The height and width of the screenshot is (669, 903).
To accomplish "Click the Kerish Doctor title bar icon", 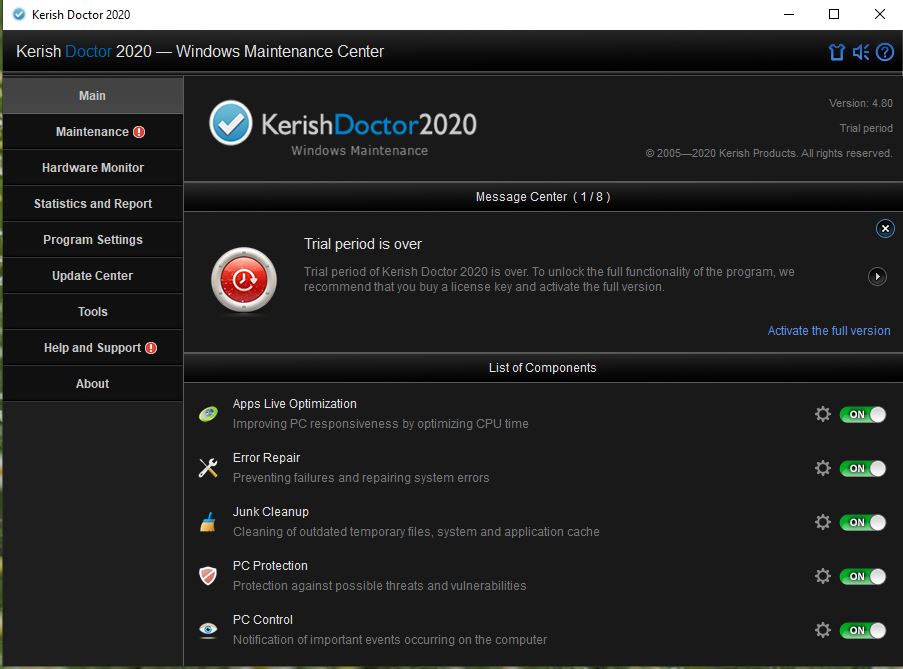I will 19,14.
